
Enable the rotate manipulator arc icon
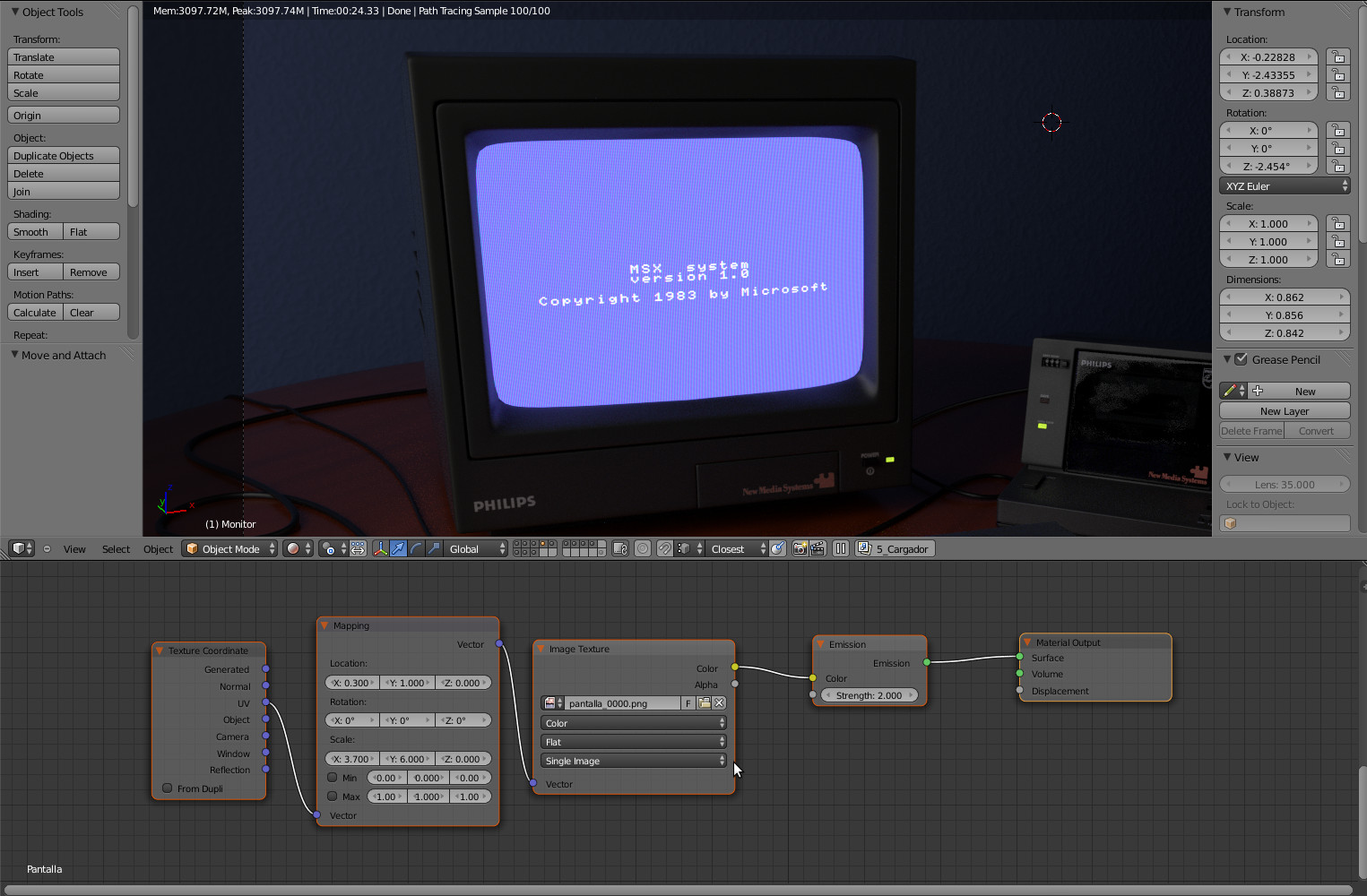(x=416, y=548)
